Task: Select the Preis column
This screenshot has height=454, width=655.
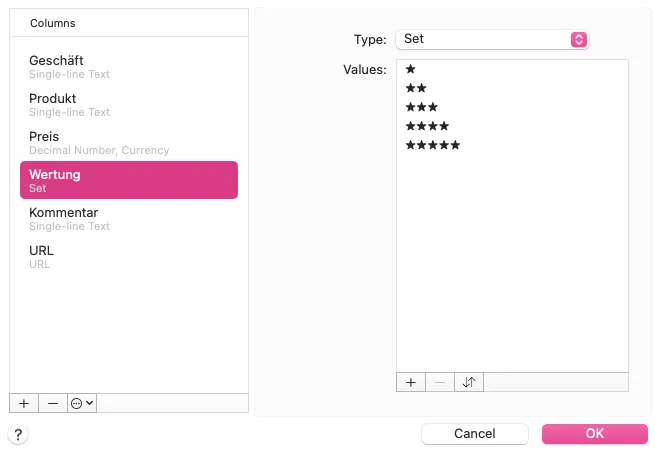Action: tap(129, 142)
